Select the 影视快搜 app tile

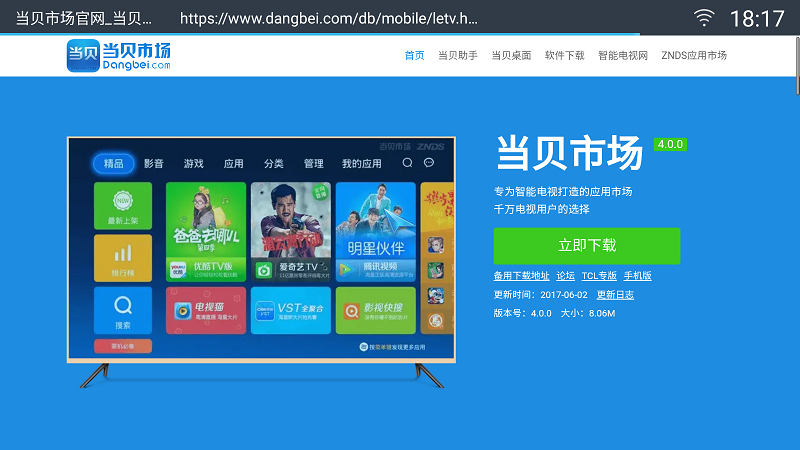point(375,311)
